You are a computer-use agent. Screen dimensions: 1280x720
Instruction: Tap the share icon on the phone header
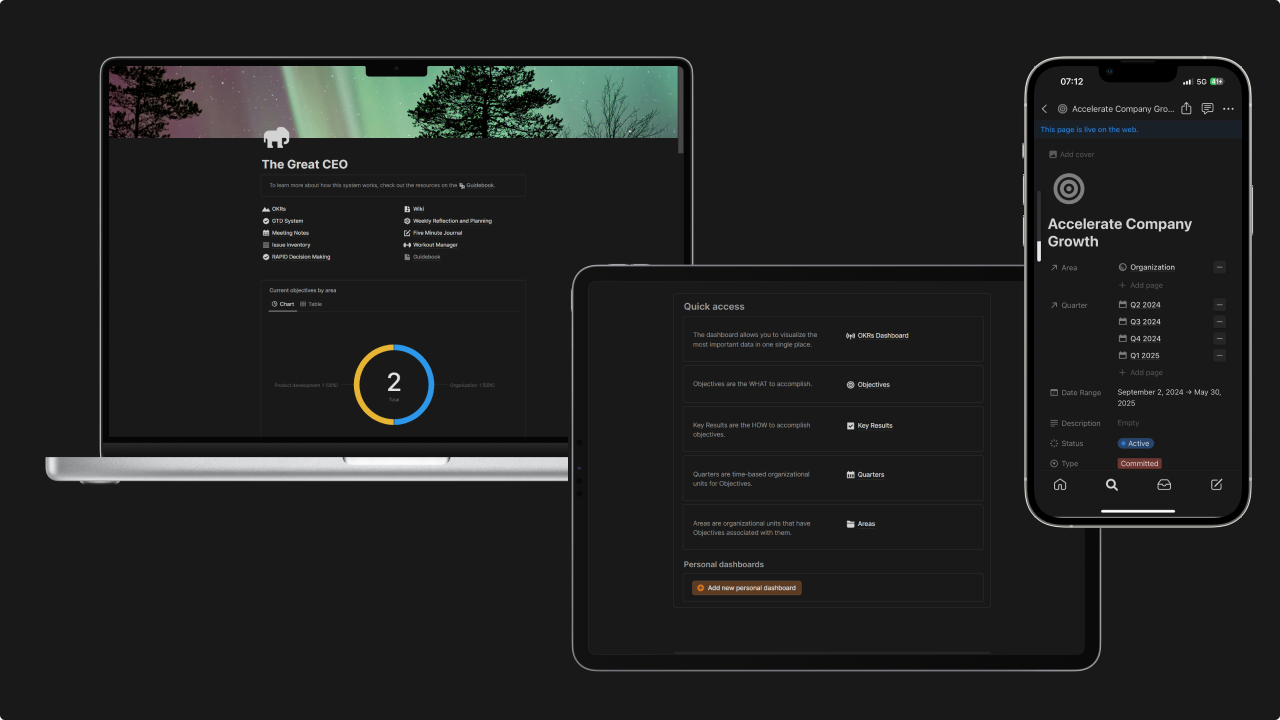tap(1186, 108)
